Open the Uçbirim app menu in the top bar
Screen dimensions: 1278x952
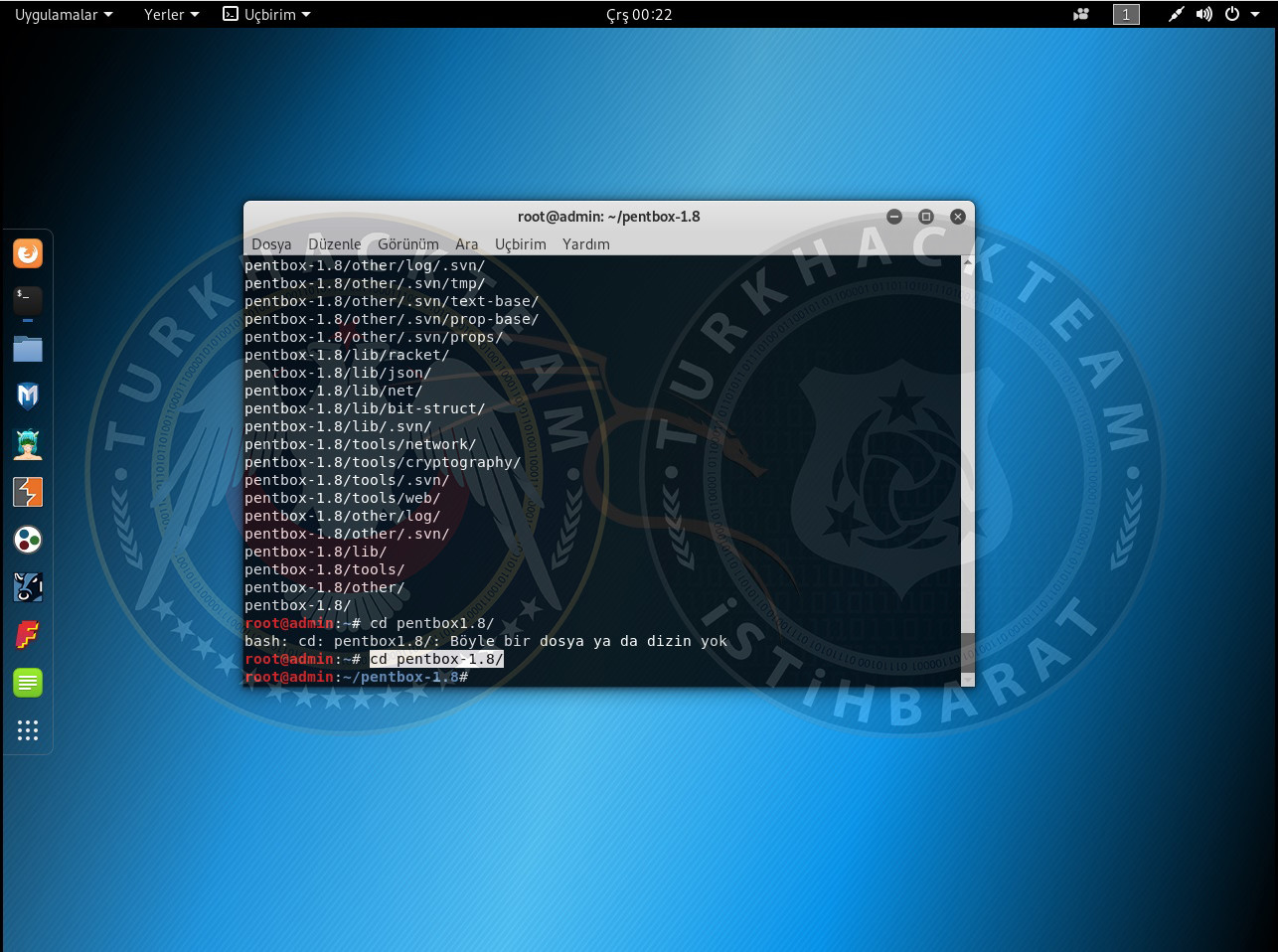pyautogui.click(x=266, y=15)
